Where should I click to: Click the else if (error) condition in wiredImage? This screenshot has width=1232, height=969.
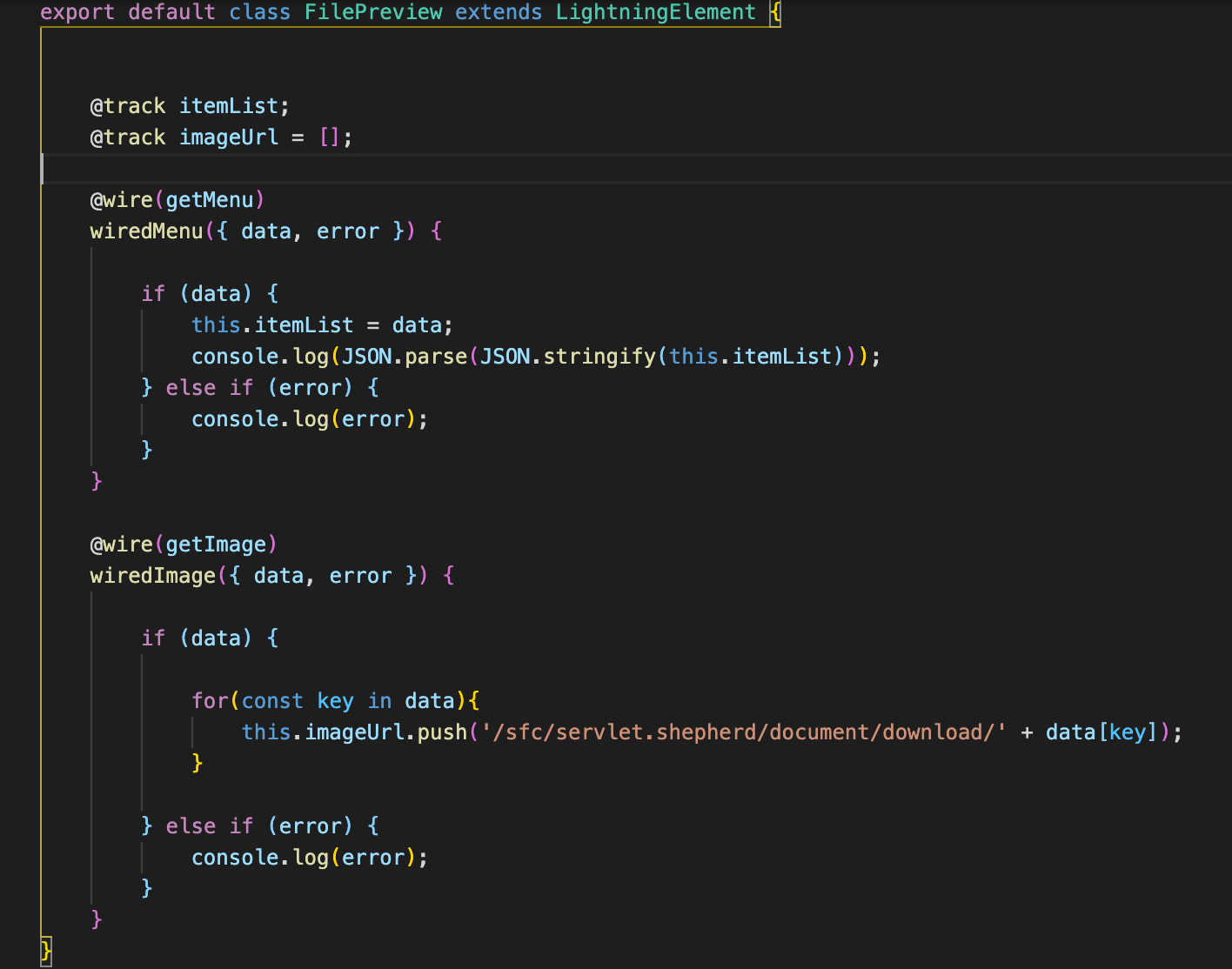[260, 825]
